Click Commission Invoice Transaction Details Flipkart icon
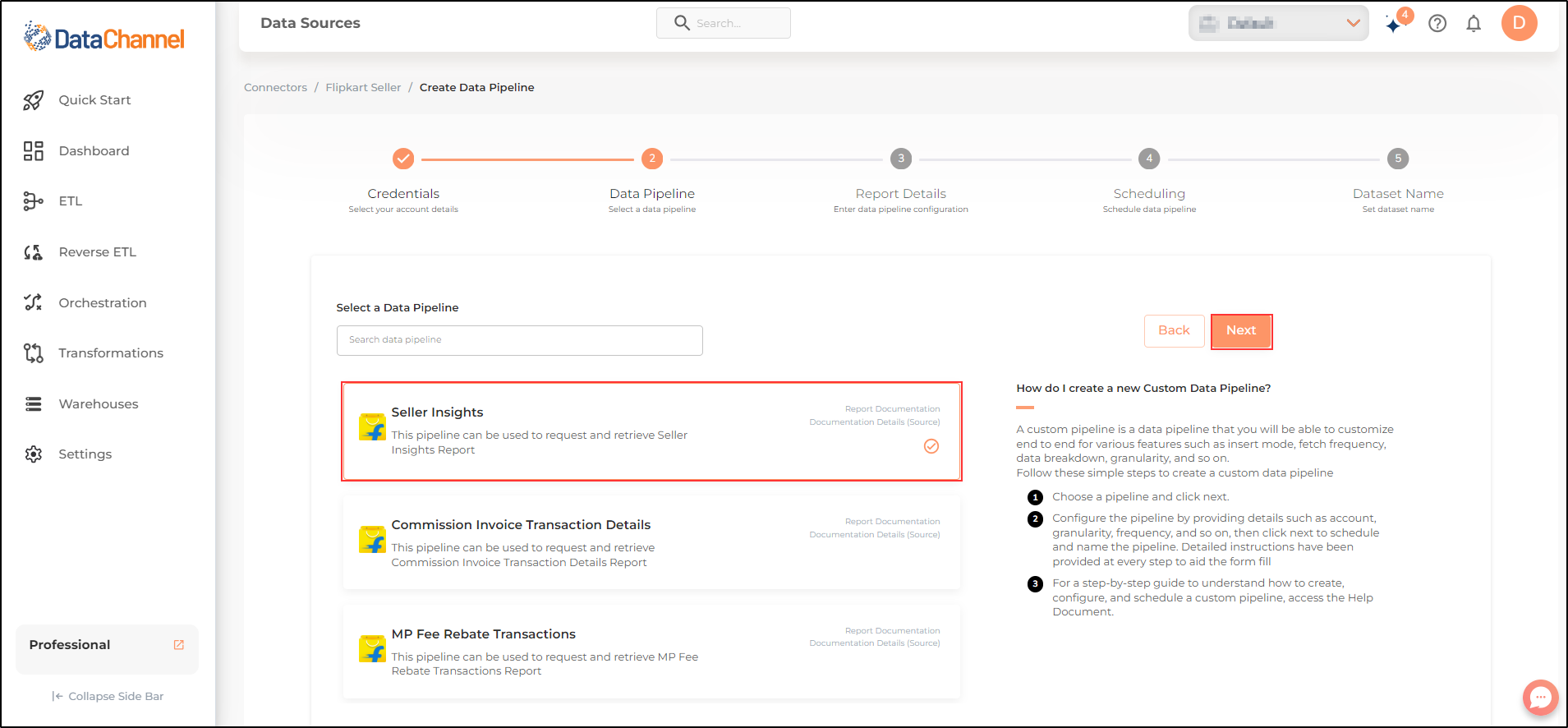 point(372,540)
